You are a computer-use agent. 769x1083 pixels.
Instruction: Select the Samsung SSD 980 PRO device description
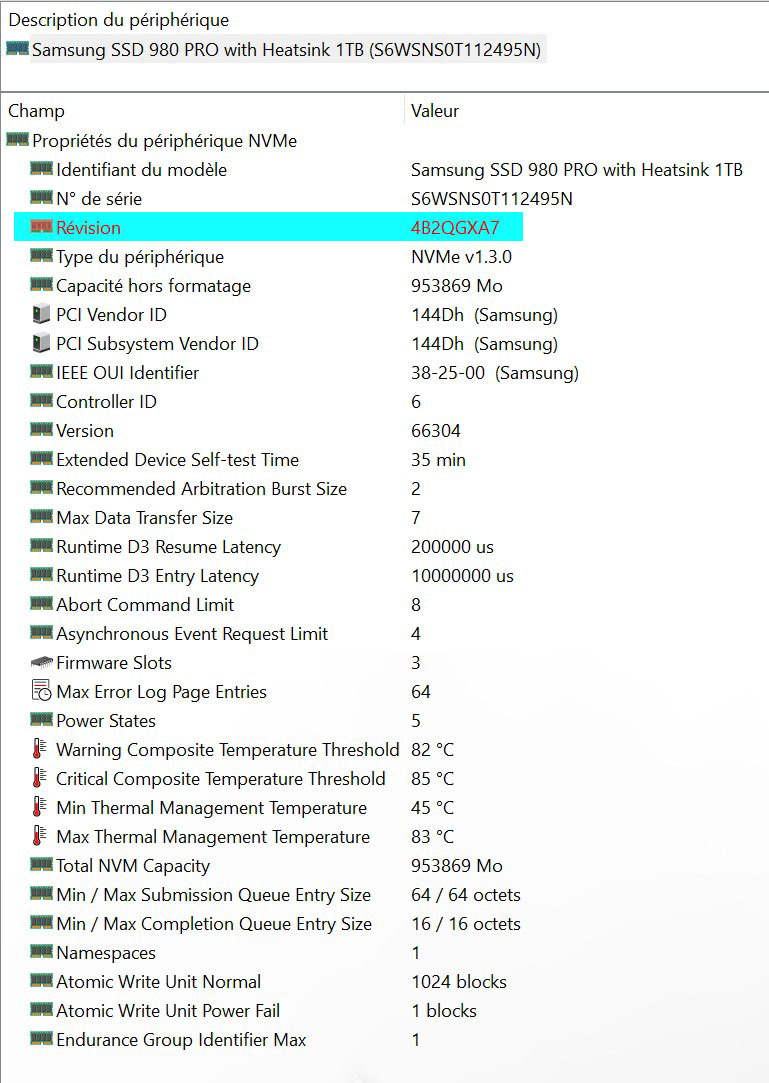(x=287, y=50)
